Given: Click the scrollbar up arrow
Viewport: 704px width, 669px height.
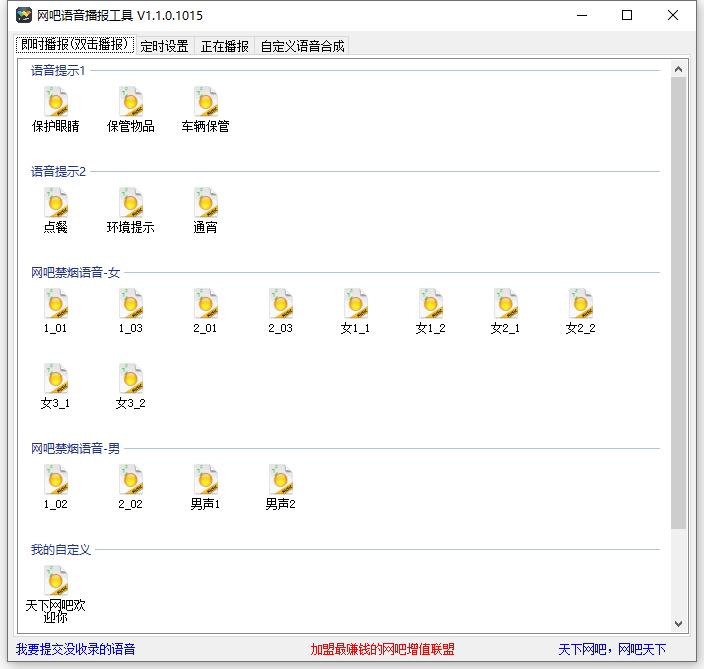Looking at the screenshot, I should 678,69.
